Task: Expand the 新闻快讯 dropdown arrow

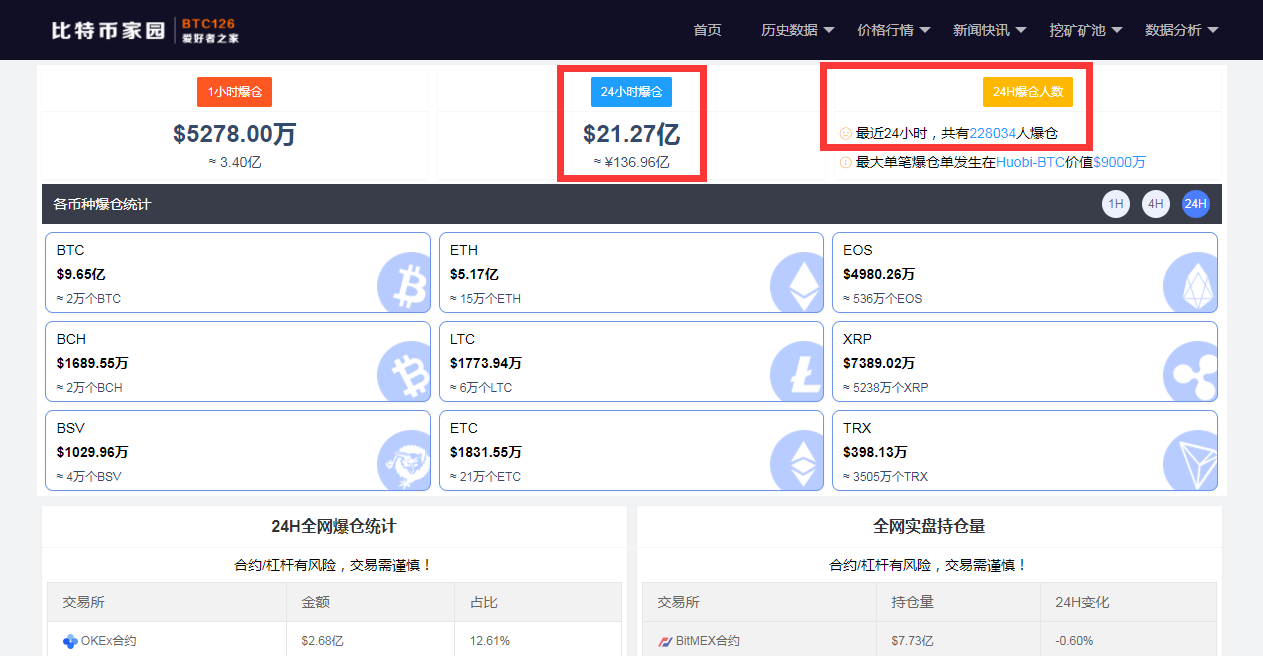Action: coord(1021,30)
